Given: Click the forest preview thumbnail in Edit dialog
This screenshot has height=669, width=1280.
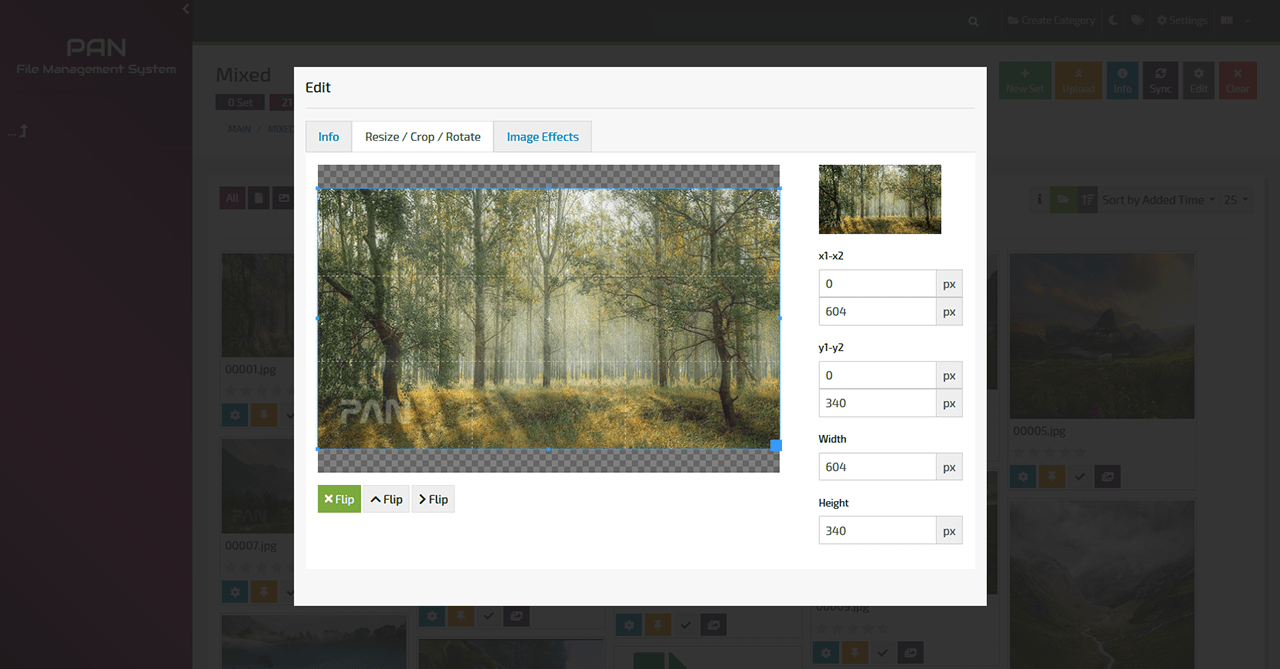Looking at the screenshot, I should click(880, 199).
